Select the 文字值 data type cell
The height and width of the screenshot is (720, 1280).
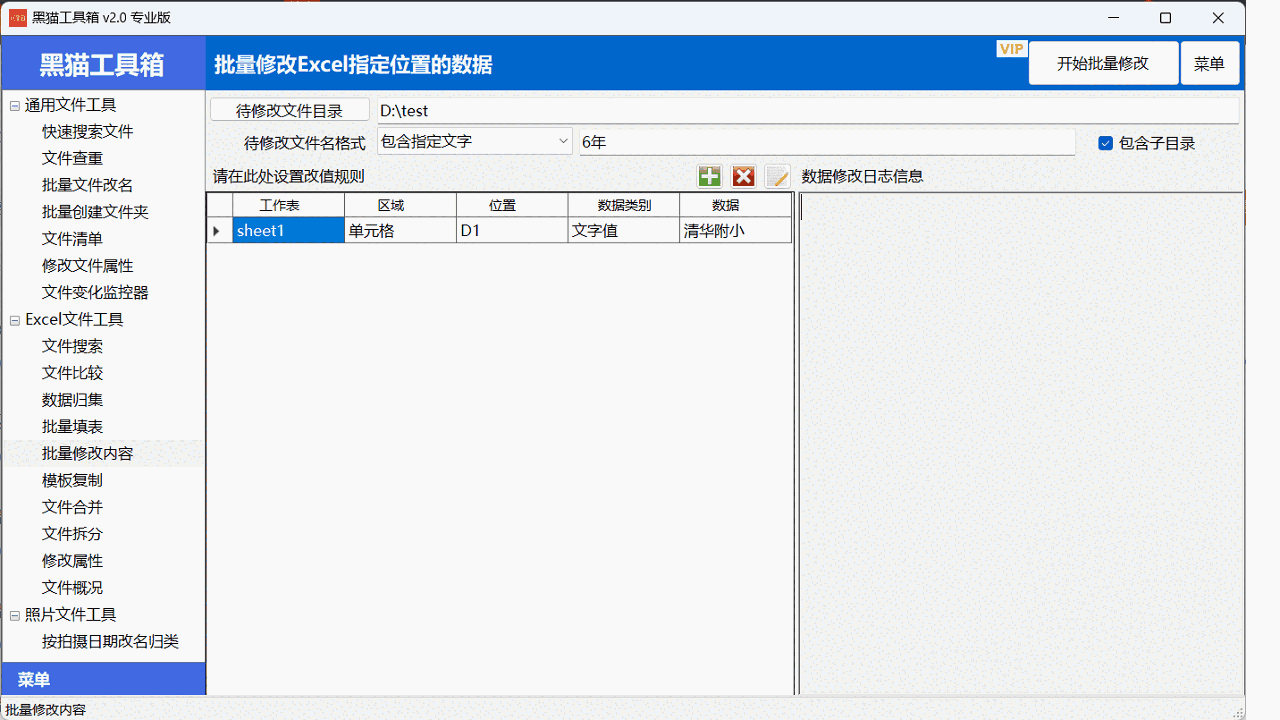(624, 230)
